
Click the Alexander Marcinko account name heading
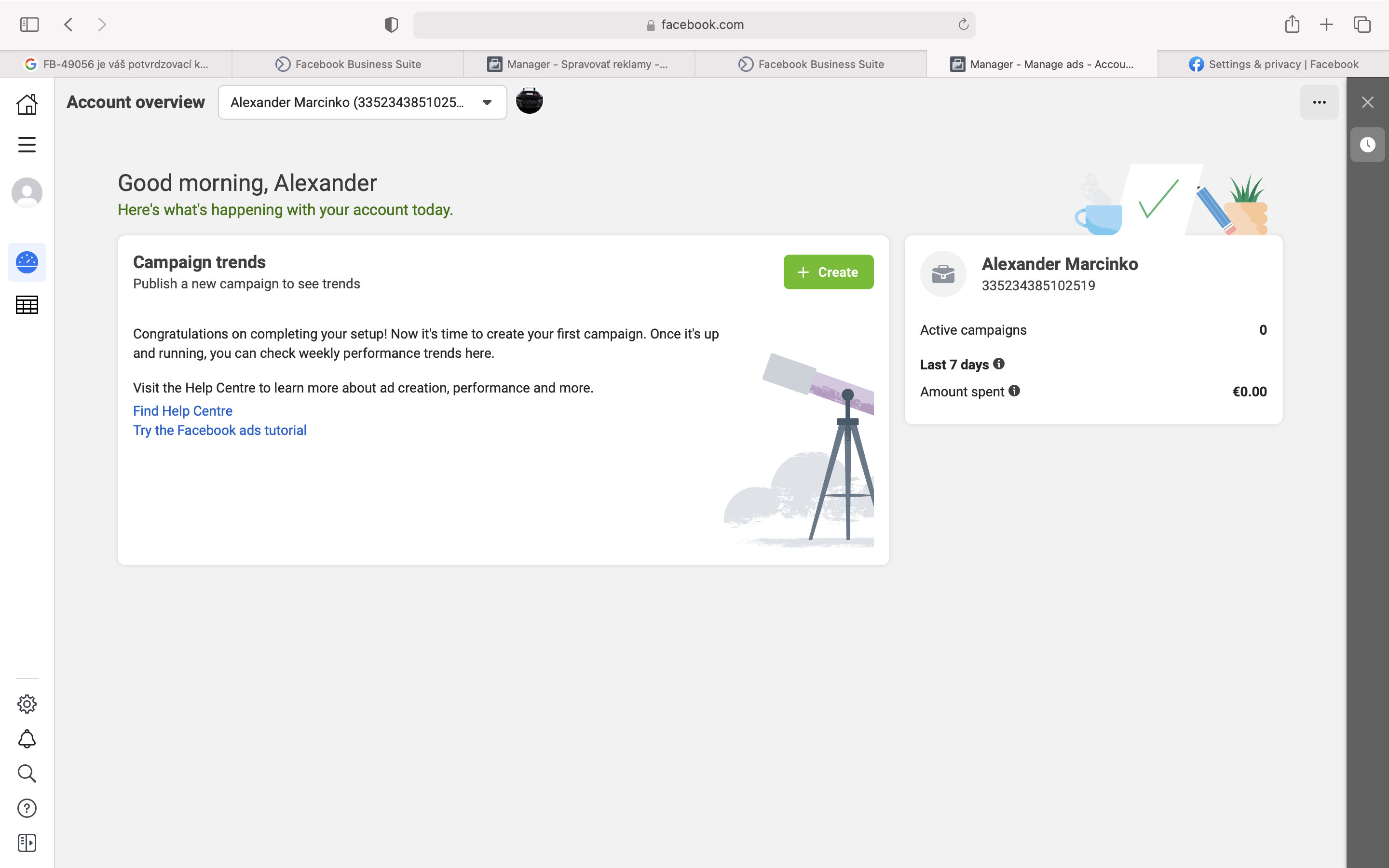(1060, 264)
